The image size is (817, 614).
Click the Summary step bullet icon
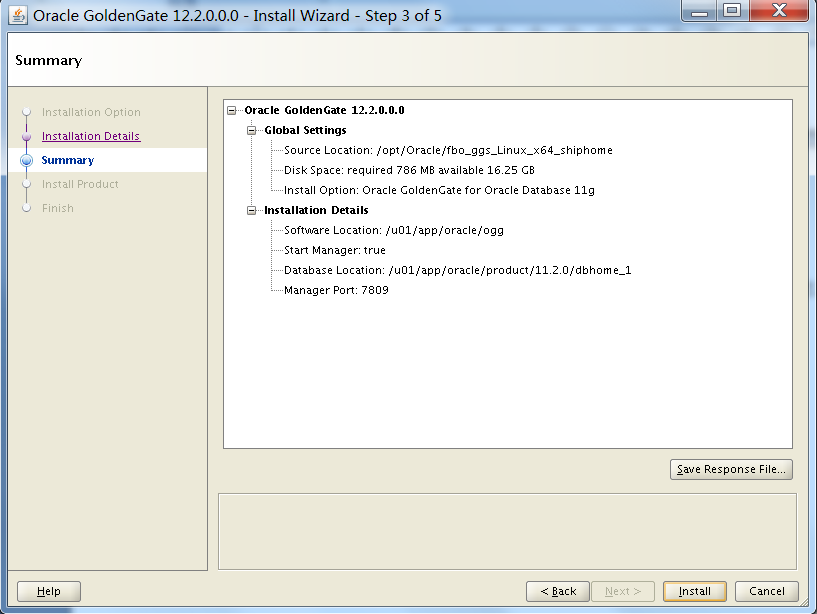[x=27, y=161]
